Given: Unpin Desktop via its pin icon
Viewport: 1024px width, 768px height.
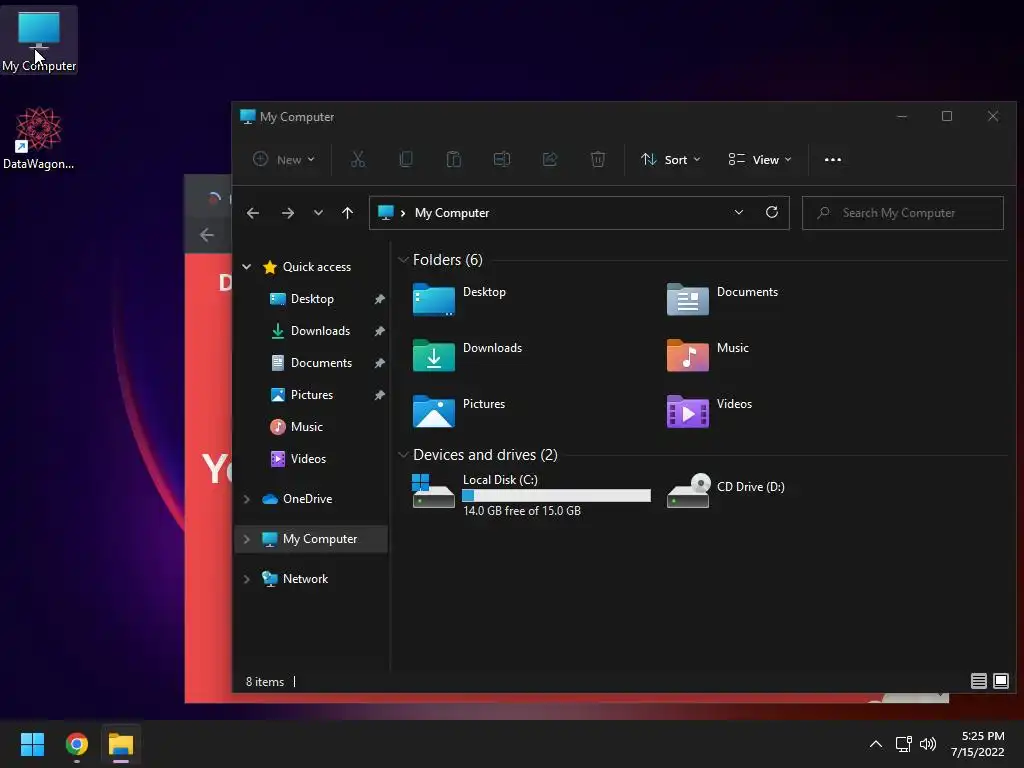Looking at the screenshot, I should 379,299.
